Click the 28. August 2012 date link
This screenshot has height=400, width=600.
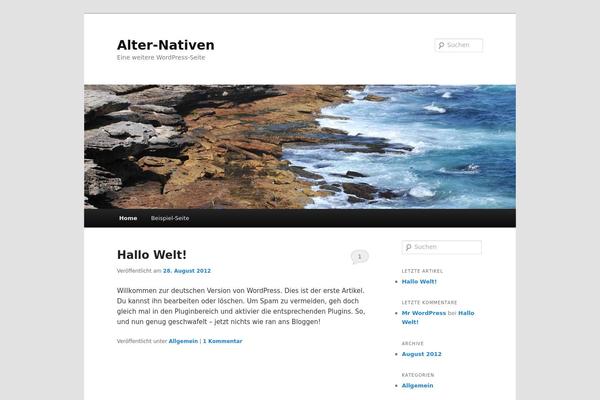pyautogui.click(x=187, y=271)
